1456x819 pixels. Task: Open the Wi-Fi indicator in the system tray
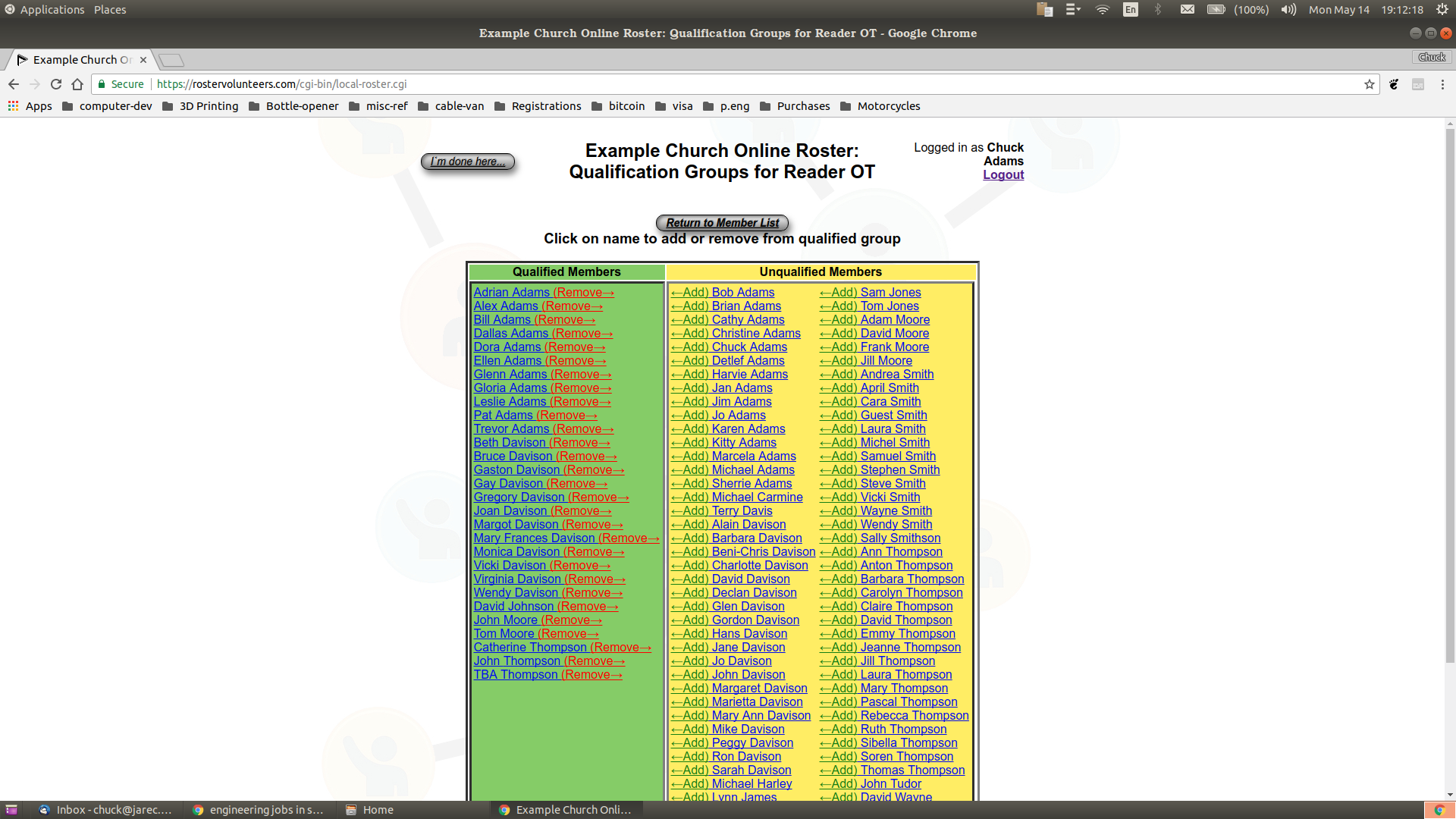click(x=1102, y=10)
